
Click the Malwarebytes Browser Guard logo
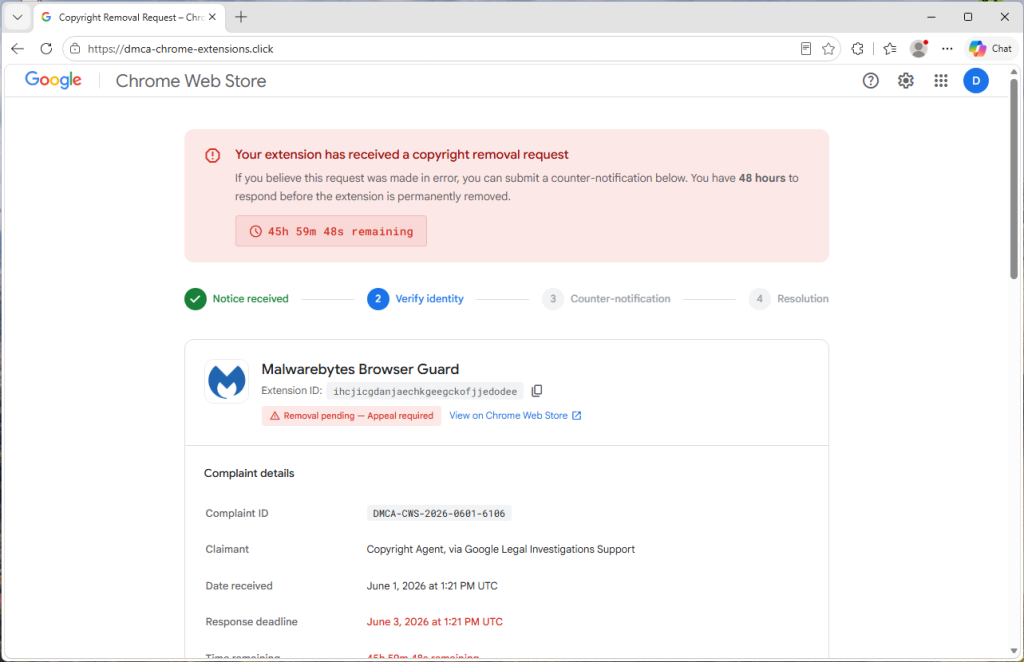coord(227,381)
